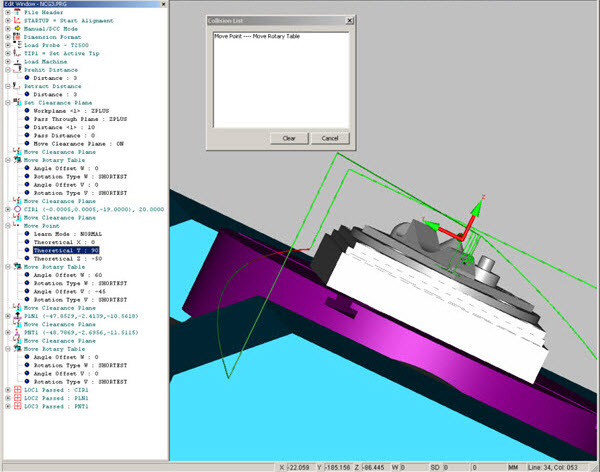The width and height of the screenshot is (600, 472).
Task: Select the Angle Offset V : -45 entry
Action: [x=70, y=290]
